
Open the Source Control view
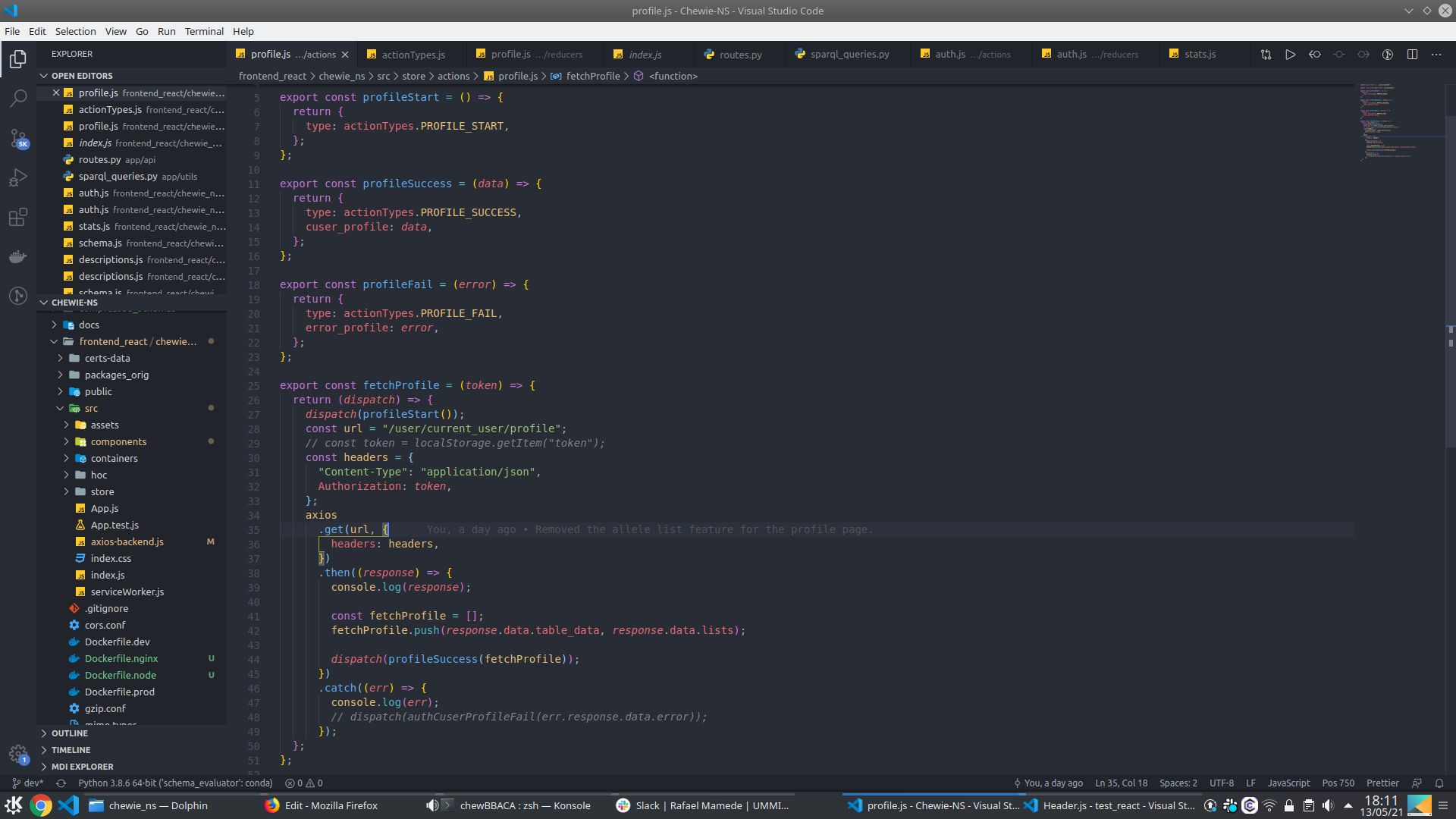[18, 139]
